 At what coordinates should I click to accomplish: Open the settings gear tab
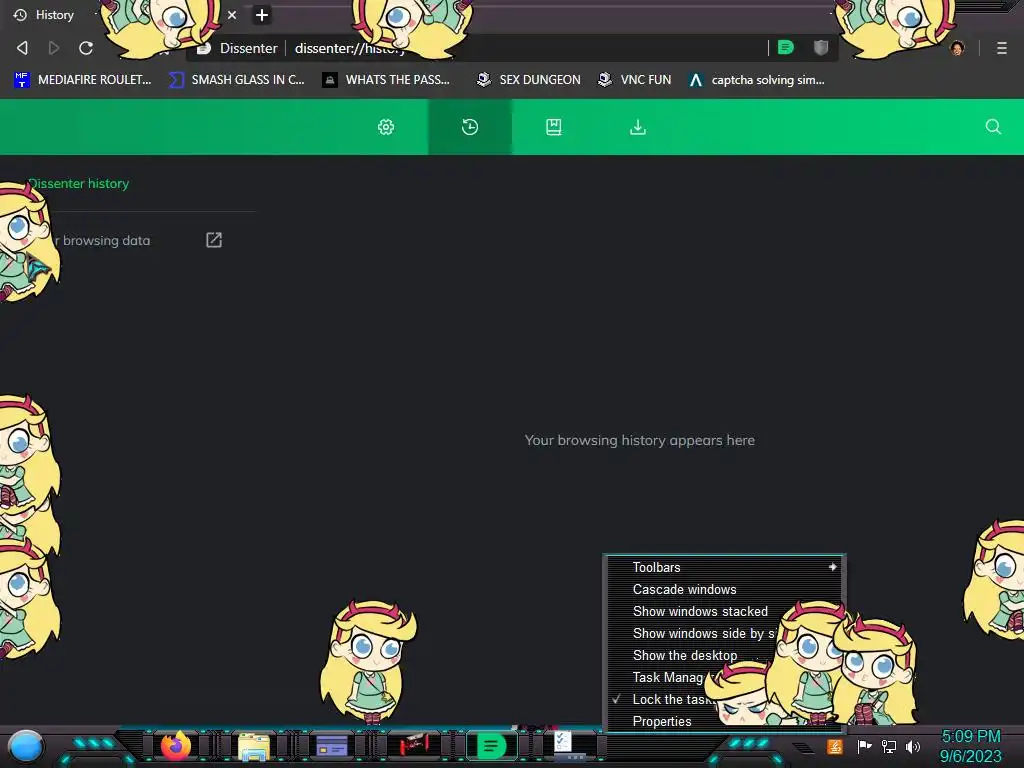click(386, 127)
